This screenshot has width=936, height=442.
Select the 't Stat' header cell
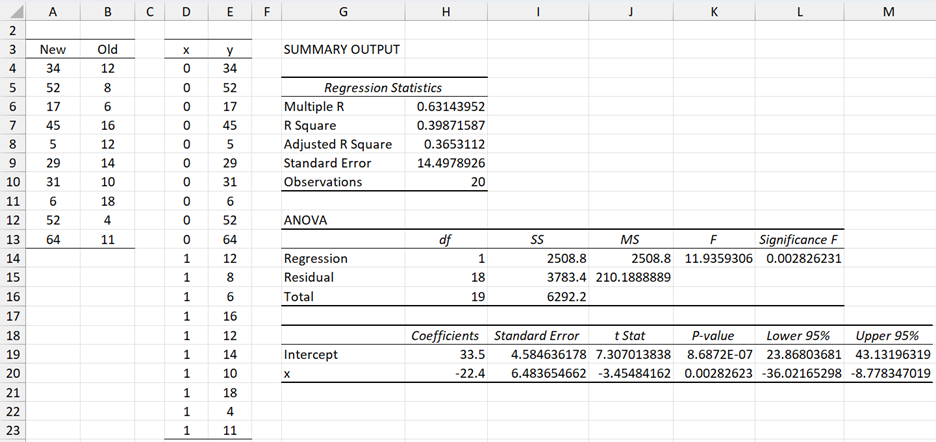pyautogui.click(x=631, y=335)
